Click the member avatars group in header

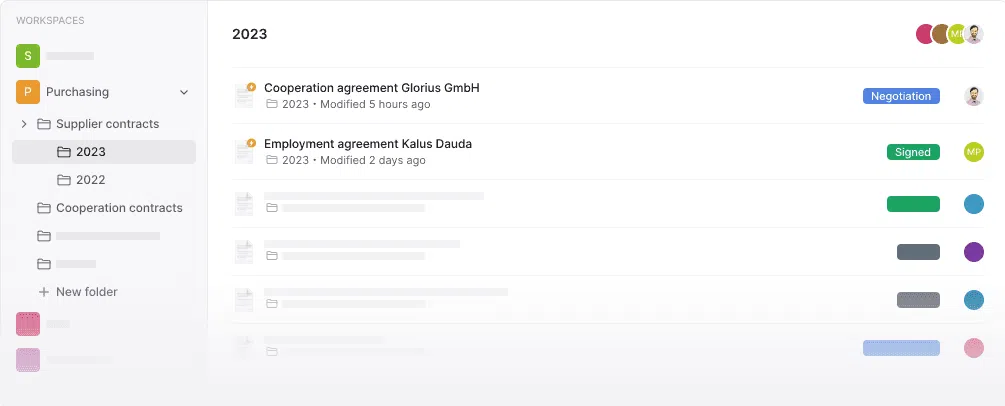point(949,34)
